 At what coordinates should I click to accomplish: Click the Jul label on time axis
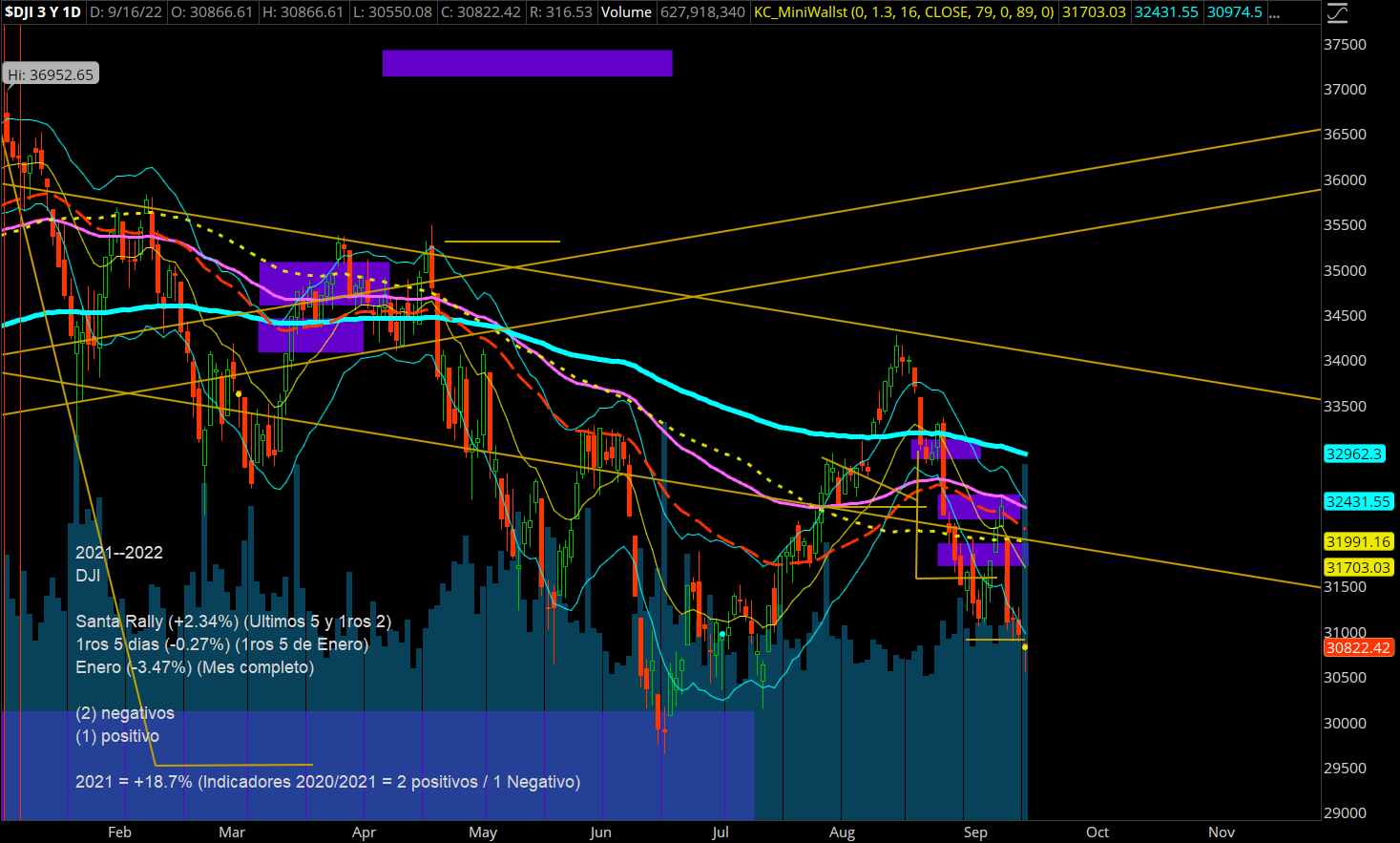(x=721, y=832)
